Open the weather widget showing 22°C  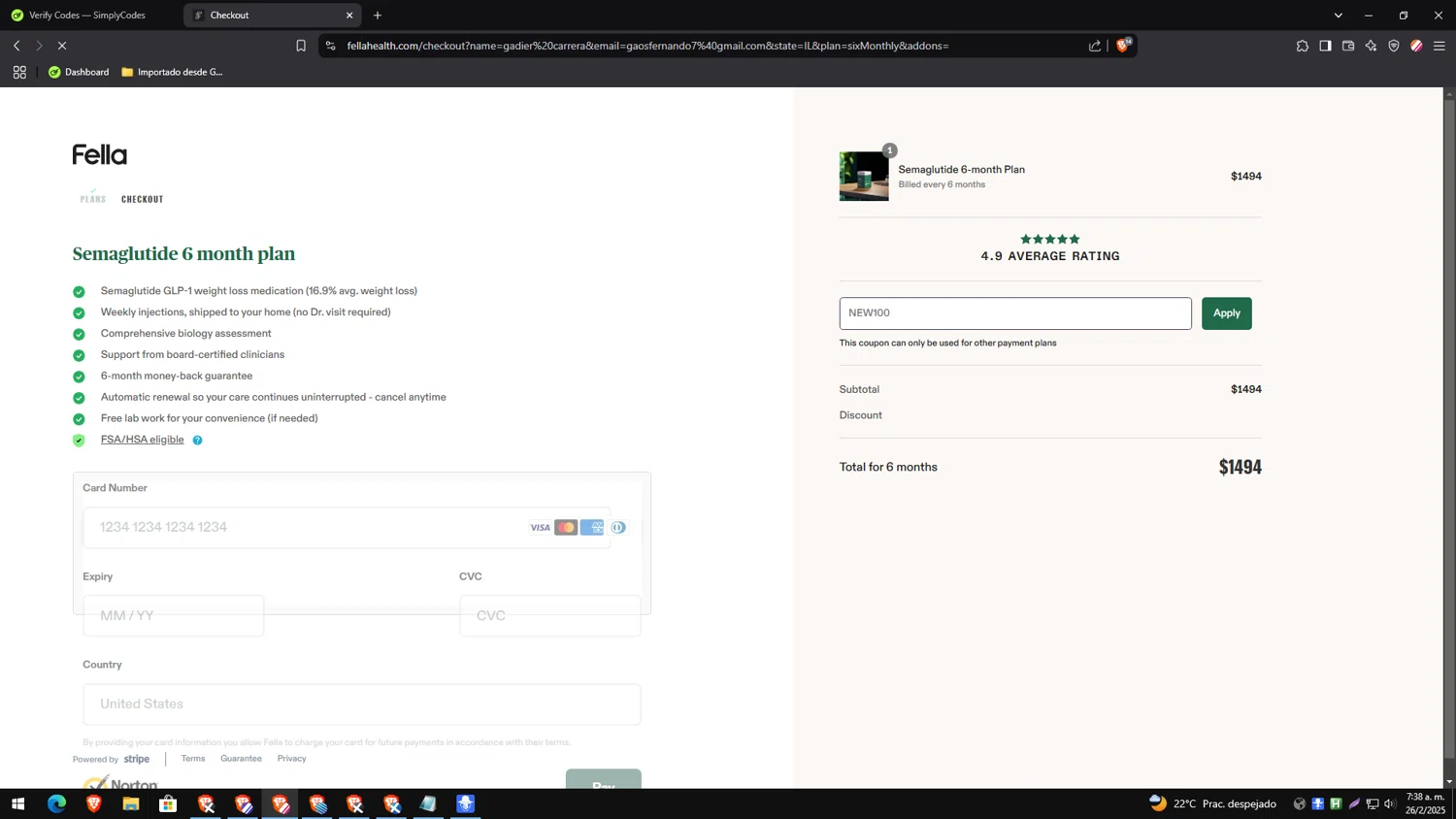coord(1212,803)
